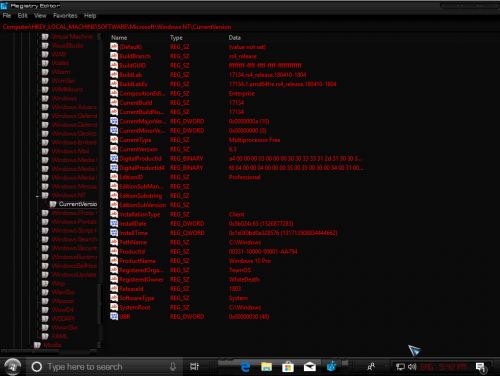Image resolution: width=500 pixels, height=376 pixels.
Task: Click the folder icon for XAML key
Action: click(45, 336)
